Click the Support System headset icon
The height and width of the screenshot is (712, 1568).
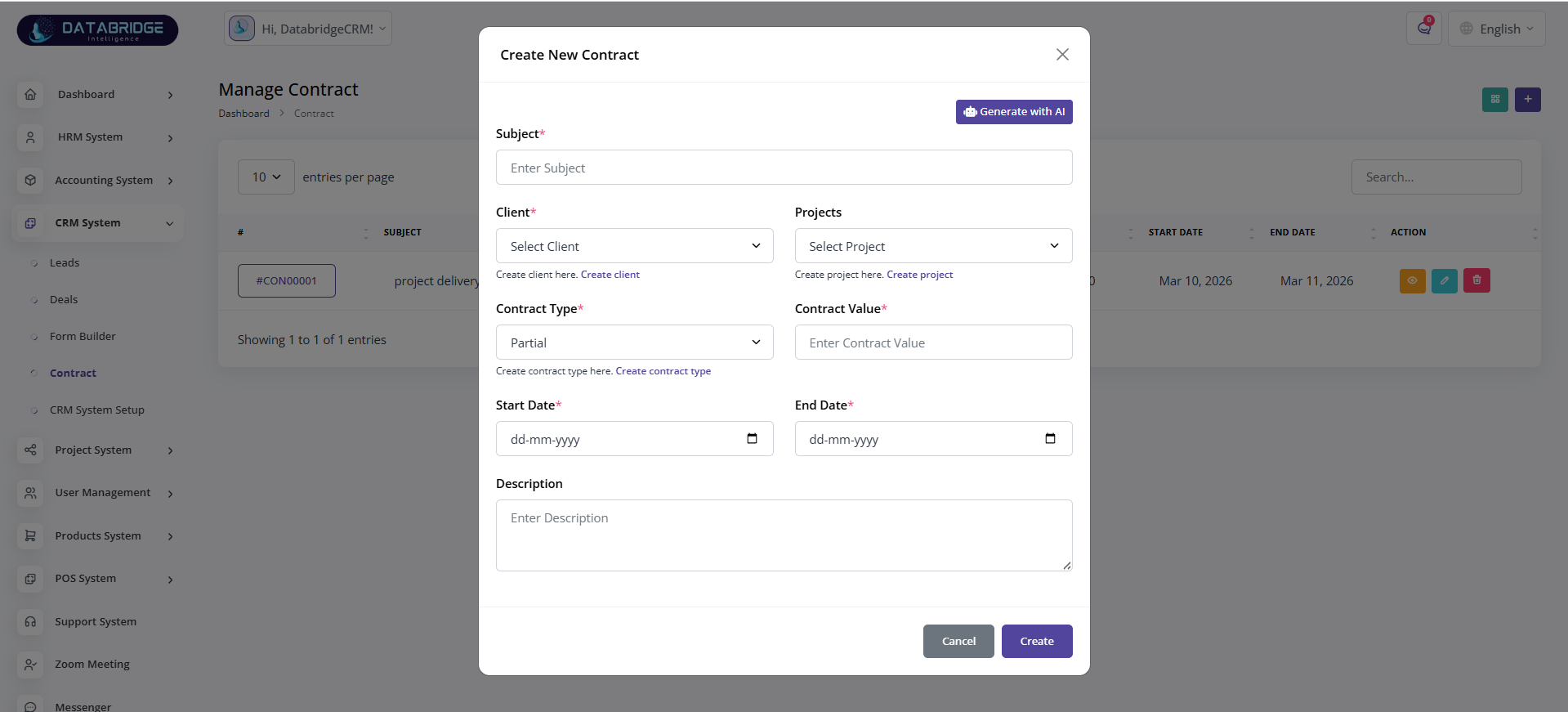point(30,621)
